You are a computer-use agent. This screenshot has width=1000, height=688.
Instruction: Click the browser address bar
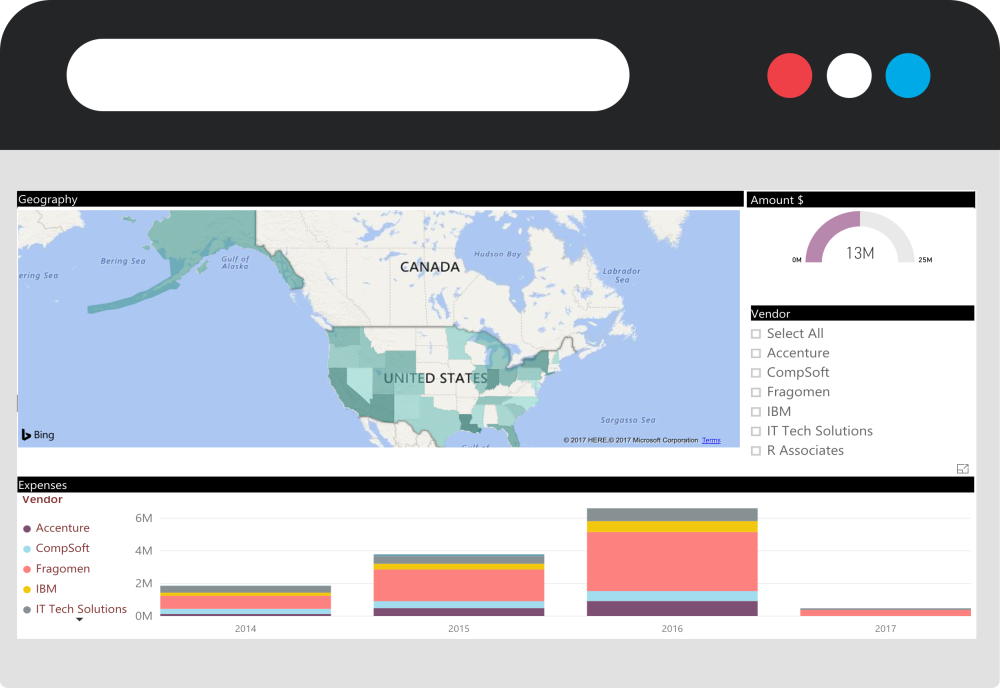347,75
